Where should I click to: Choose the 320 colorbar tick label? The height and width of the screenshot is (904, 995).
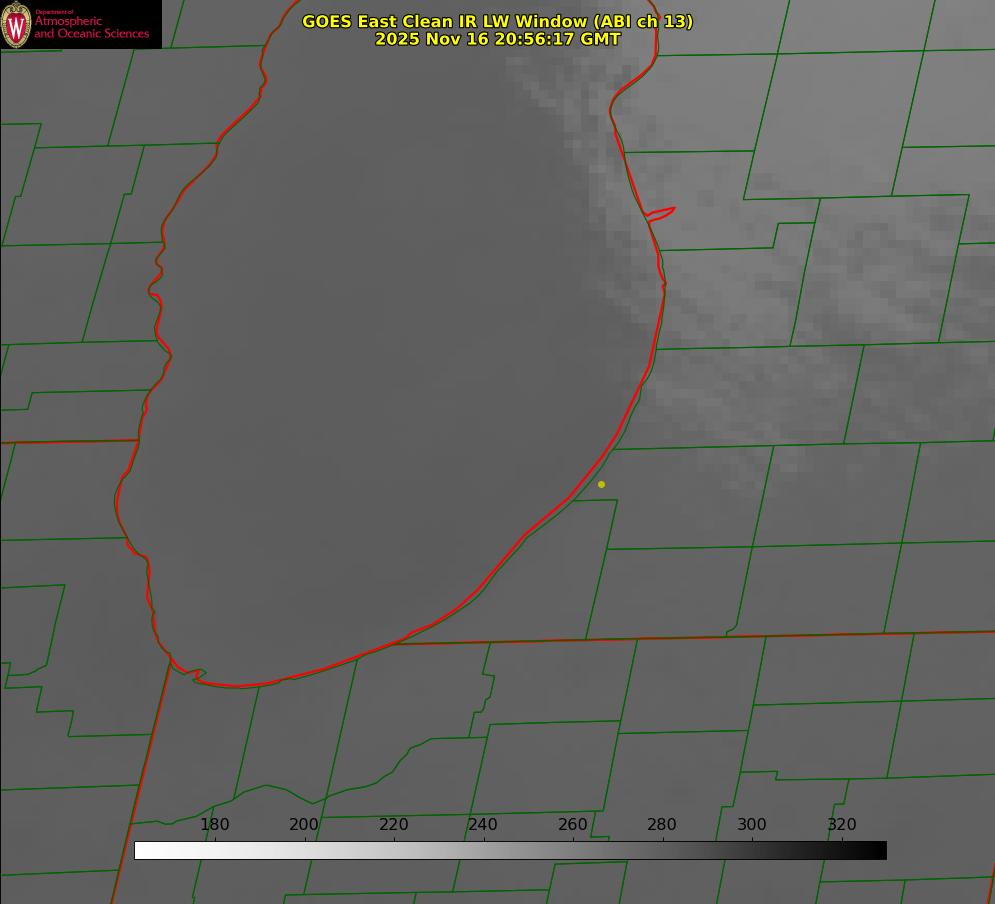click(842, 825)
